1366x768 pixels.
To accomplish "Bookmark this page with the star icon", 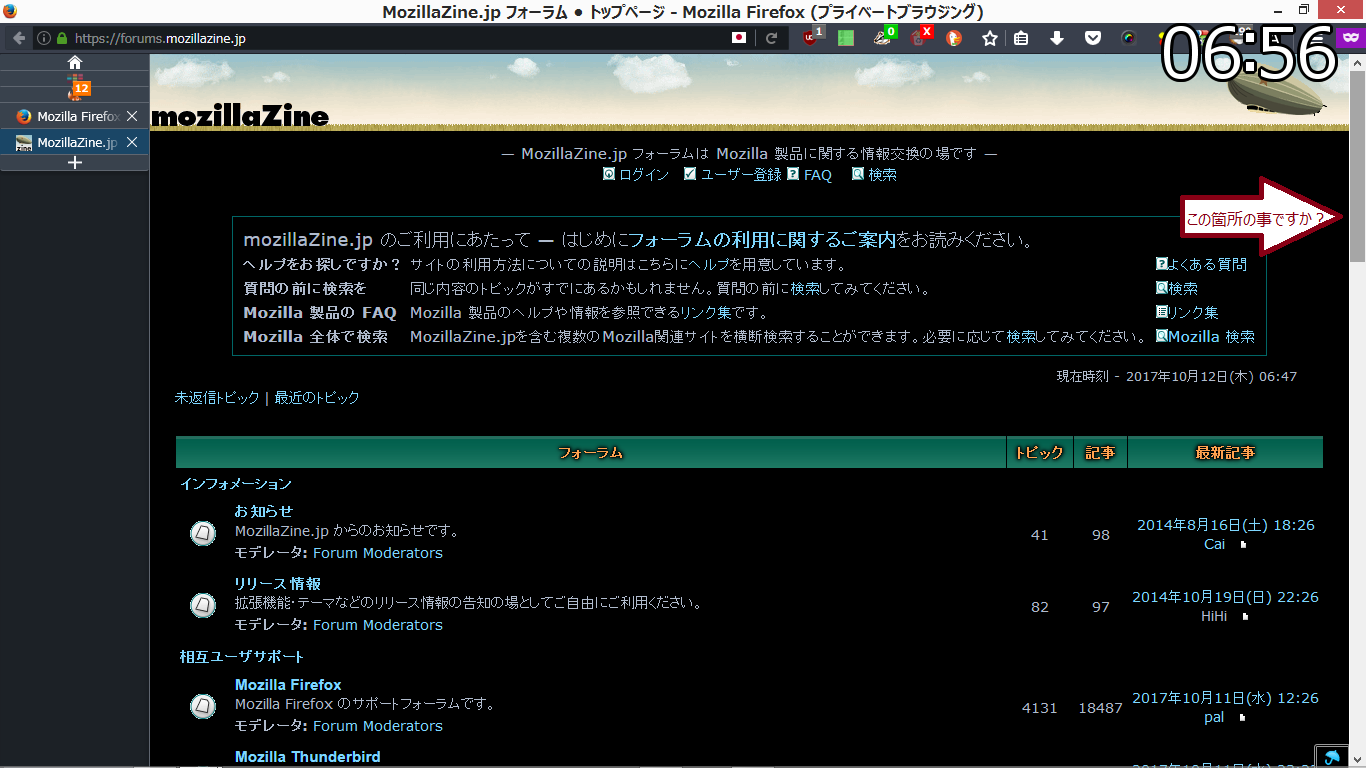I will (x=990, y=39).
